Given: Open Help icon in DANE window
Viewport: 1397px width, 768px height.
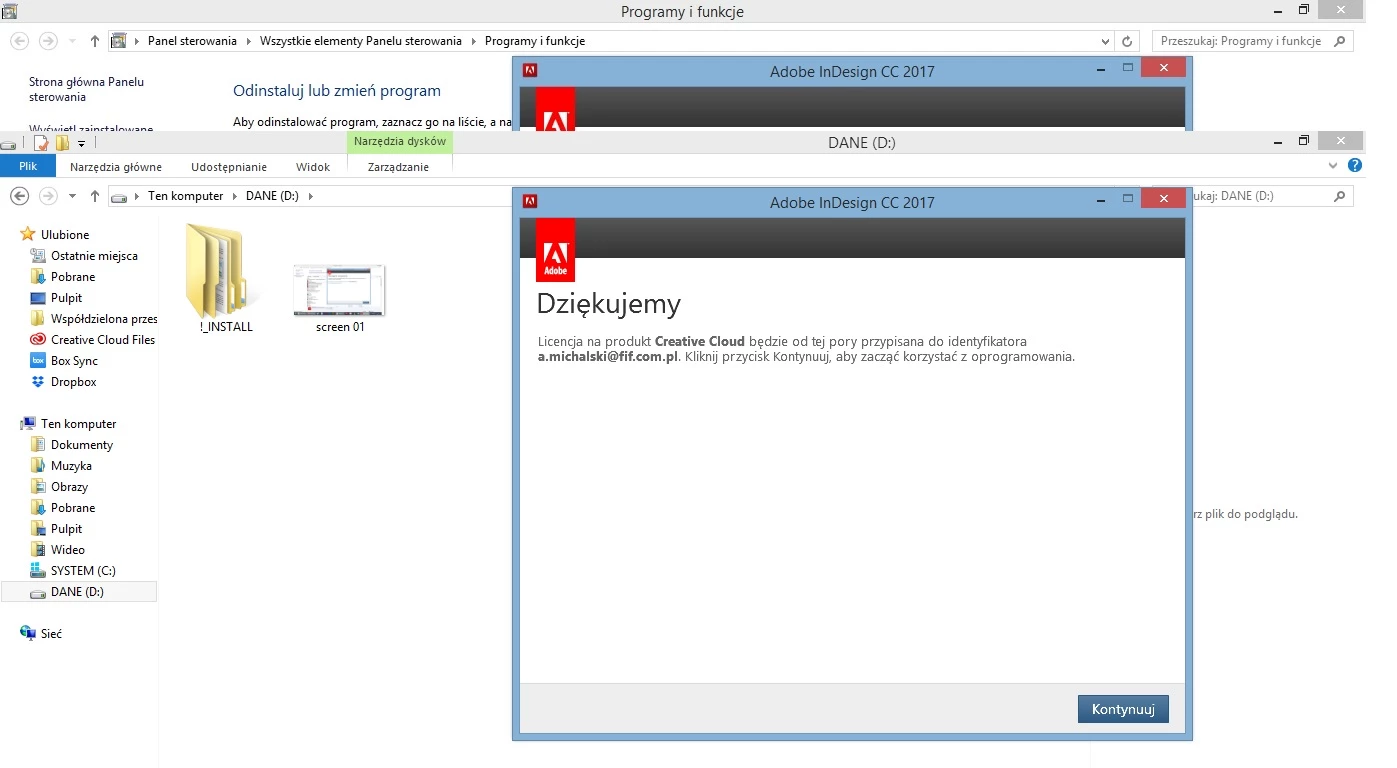Looking at the screenshot, I should point(1355,165).
